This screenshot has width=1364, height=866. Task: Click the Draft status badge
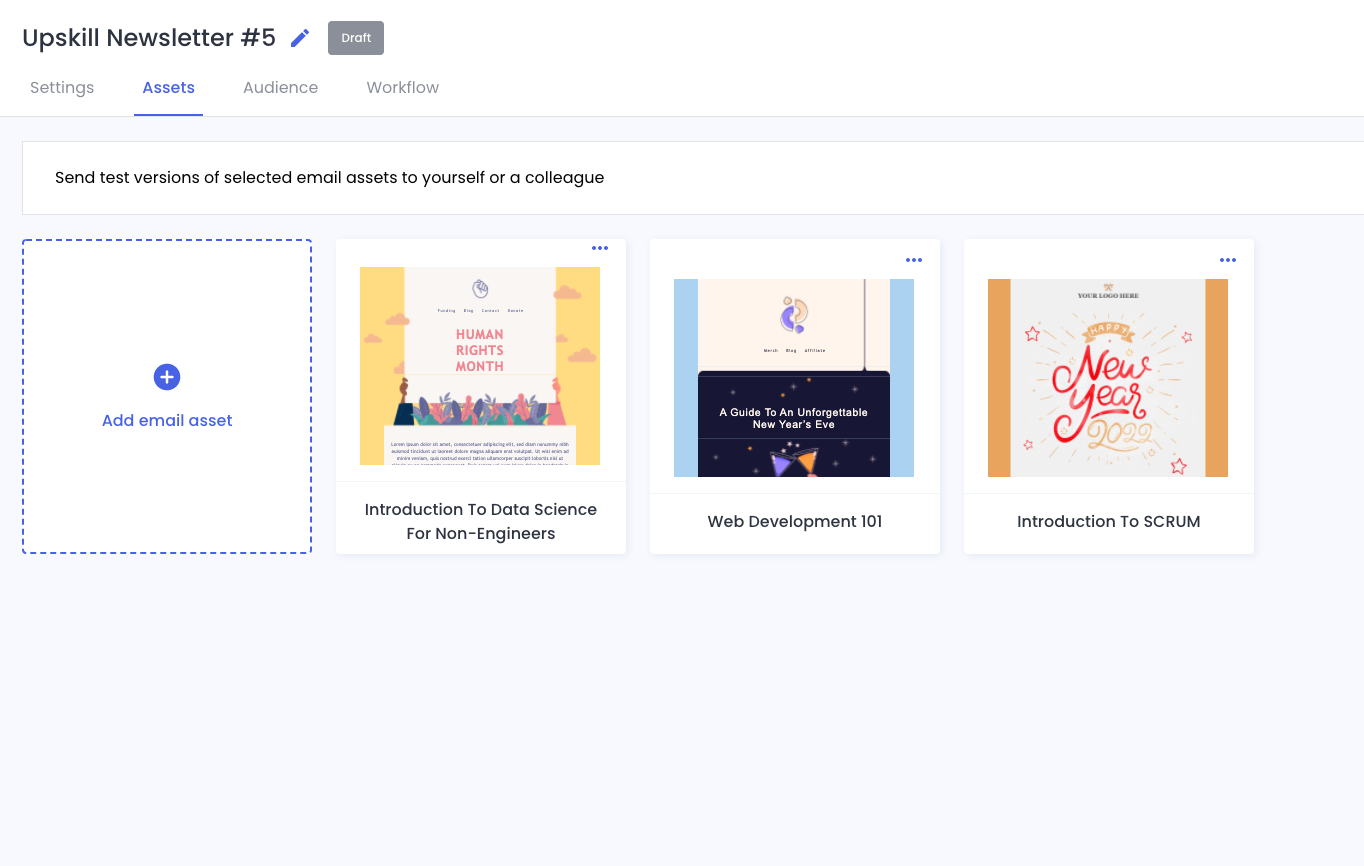point(355,38)
